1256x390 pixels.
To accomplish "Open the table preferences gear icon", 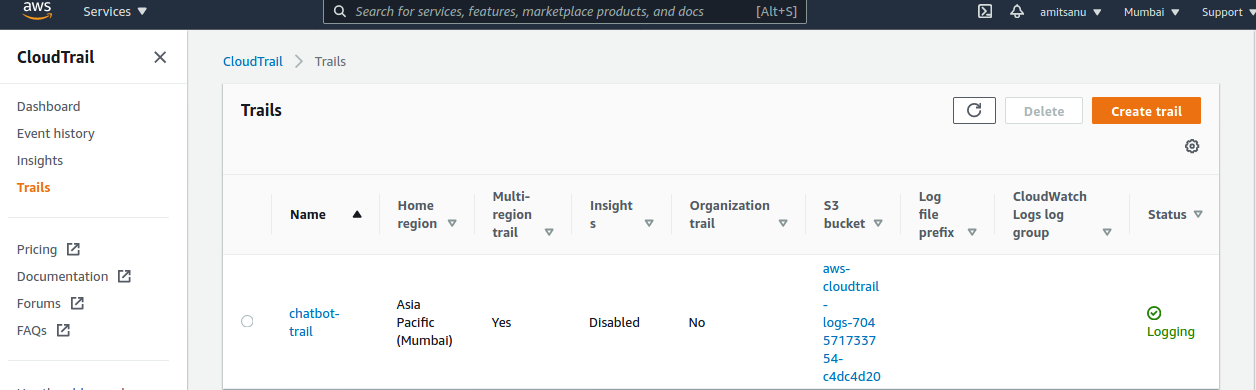I will tap(1192, 146).
